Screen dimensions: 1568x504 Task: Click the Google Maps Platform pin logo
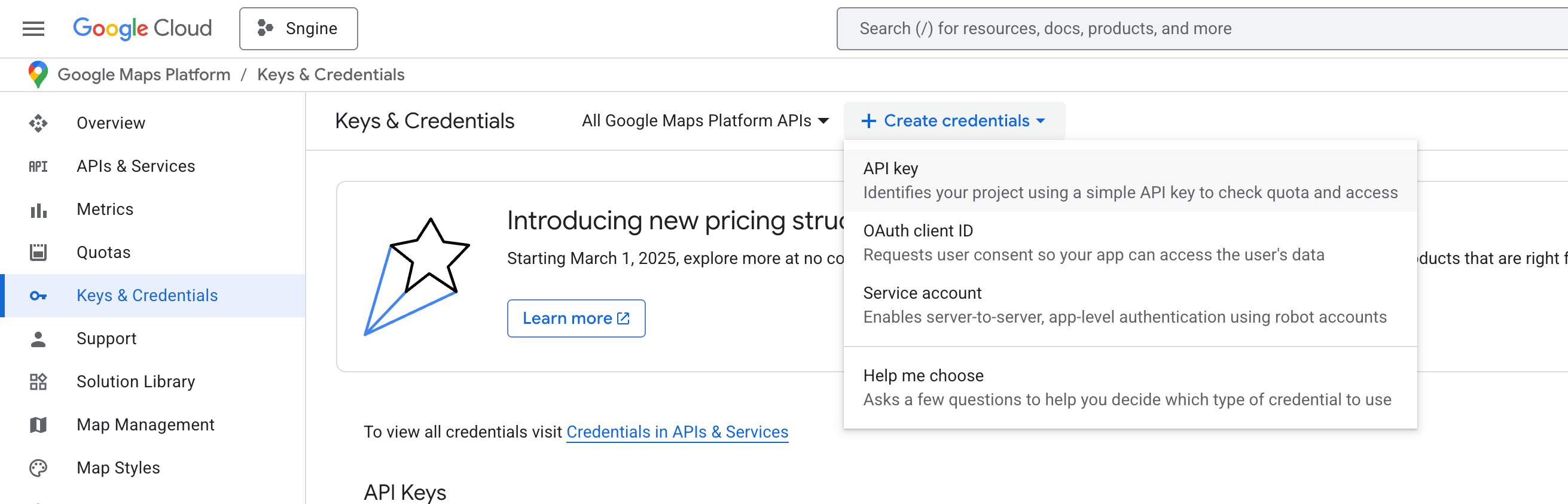coord(38,74)
